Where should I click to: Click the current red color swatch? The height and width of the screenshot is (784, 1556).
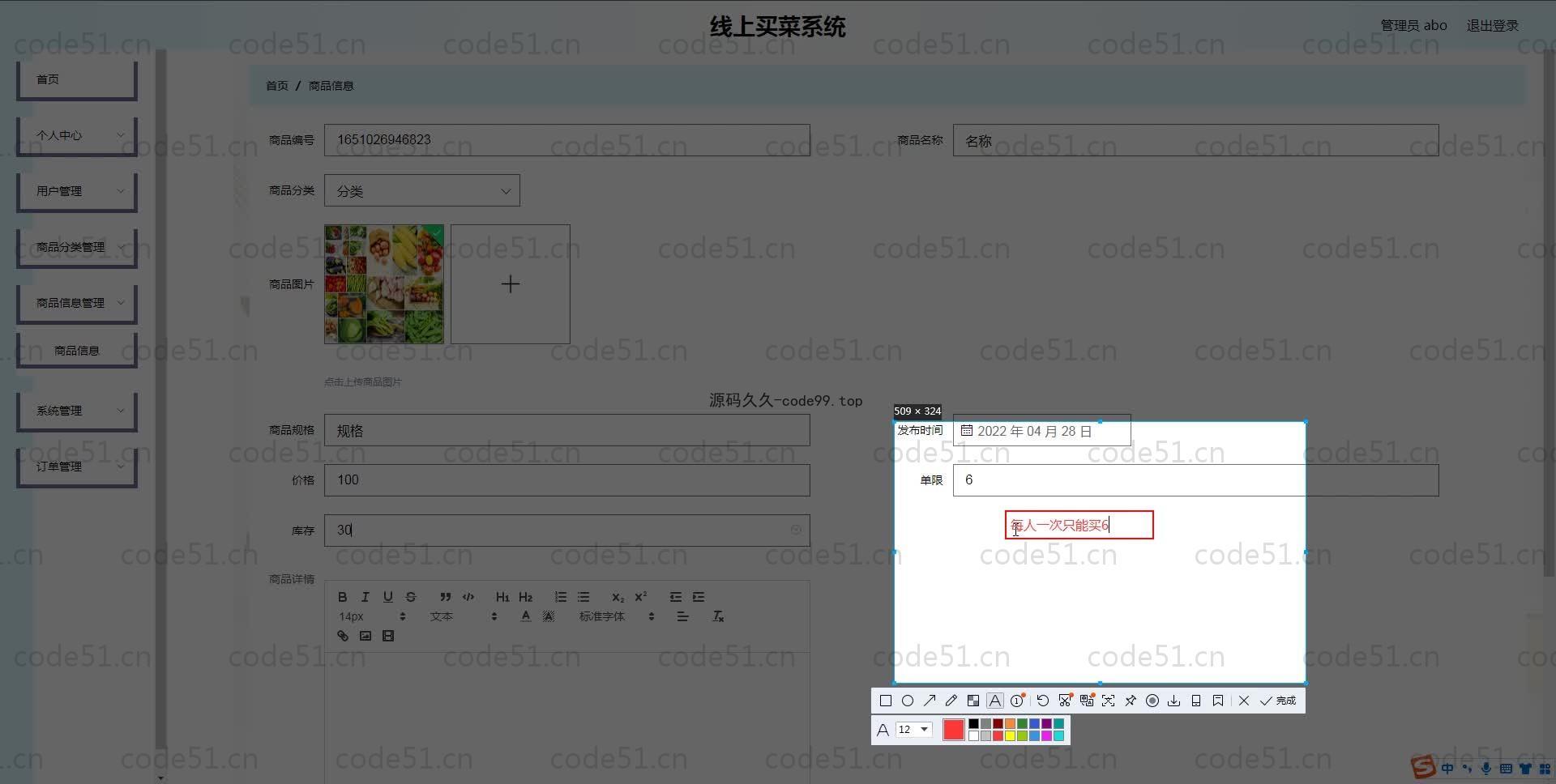[x=954, y=730]
